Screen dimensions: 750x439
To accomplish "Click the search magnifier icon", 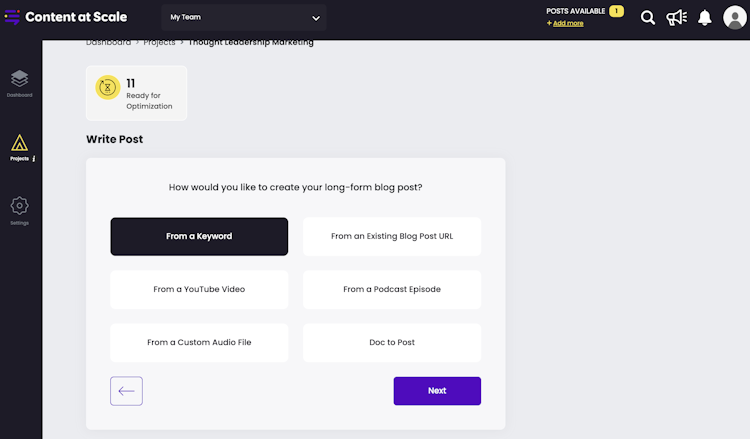I will click(648, 17).
